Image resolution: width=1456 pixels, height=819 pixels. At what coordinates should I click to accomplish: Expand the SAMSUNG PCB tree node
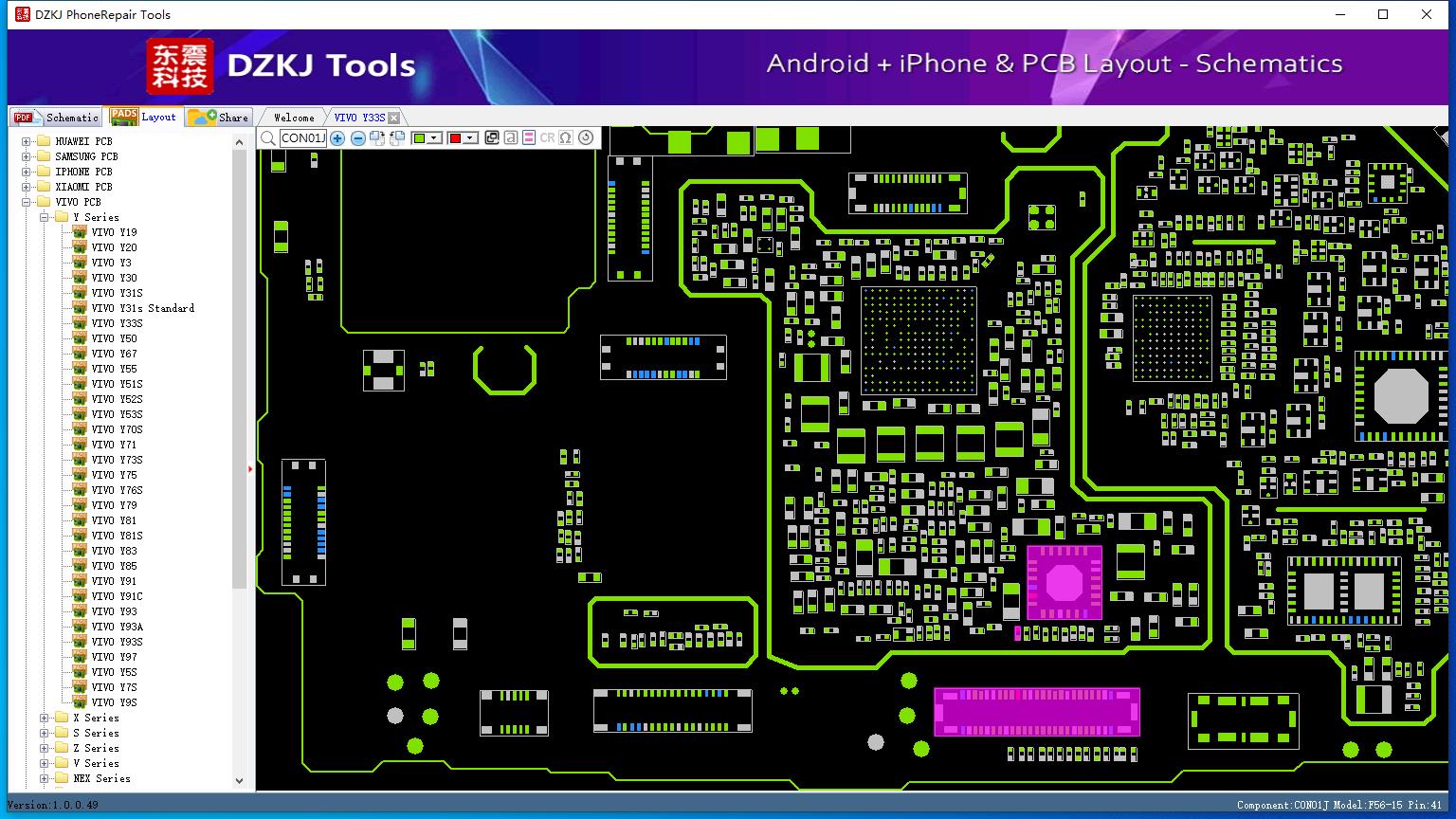(26, 156)
